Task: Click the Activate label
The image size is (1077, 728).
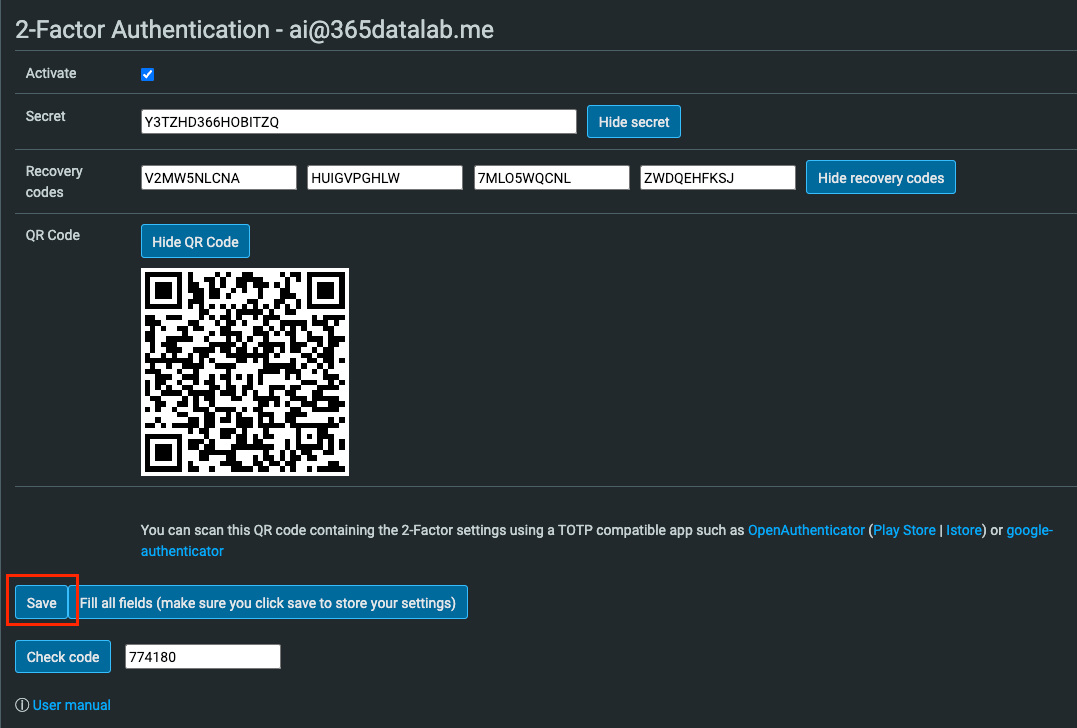Action: 51,73
